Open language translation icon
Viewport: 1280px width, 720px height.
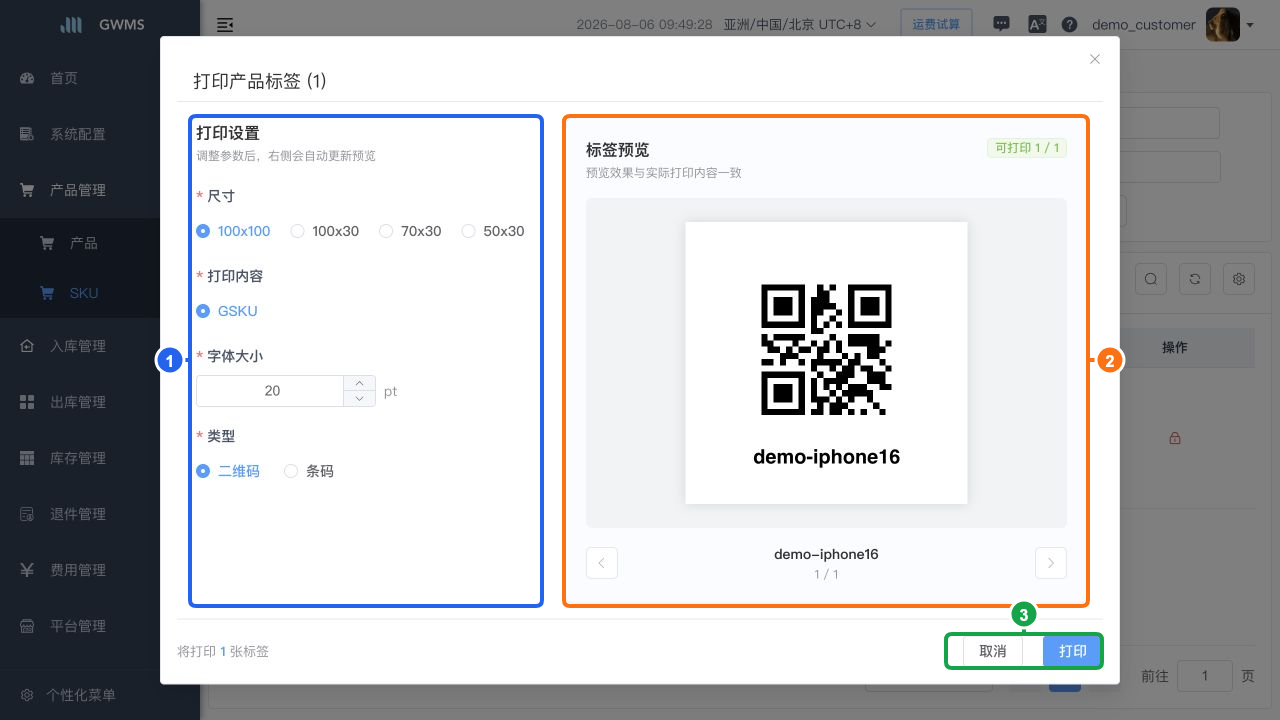click(x=1037, y=24)
